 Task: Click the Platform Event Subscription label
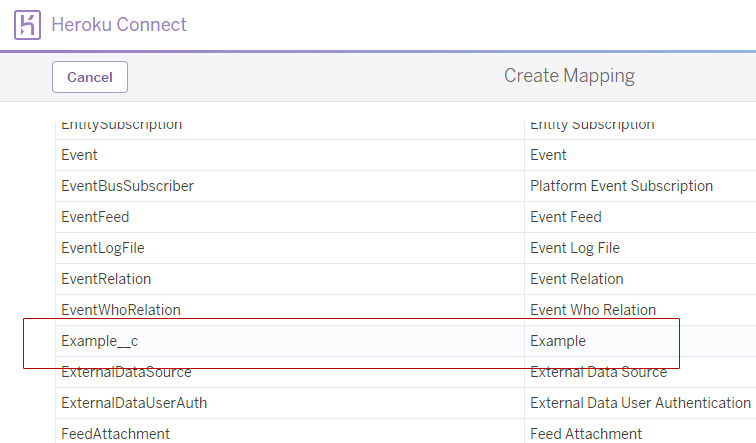[621, 186]
